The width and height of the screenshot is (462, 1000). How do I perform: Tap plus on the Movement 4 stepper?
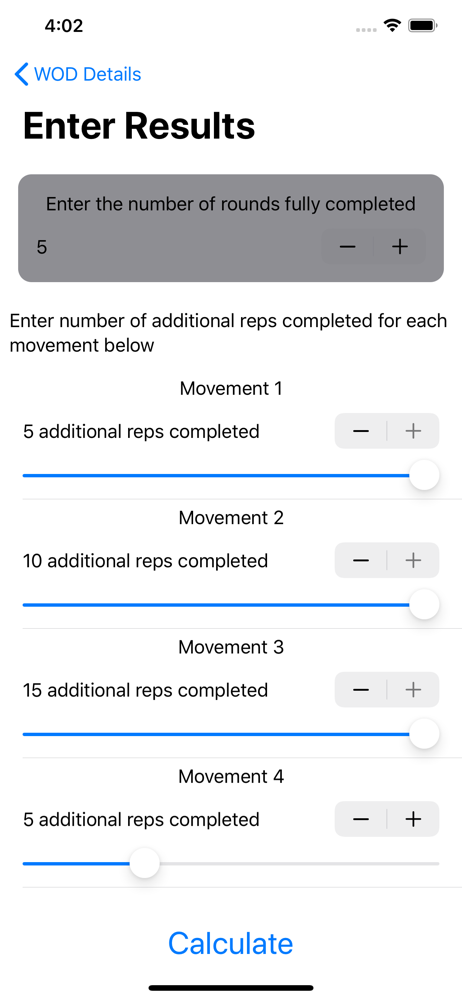[x=414, y=819]
